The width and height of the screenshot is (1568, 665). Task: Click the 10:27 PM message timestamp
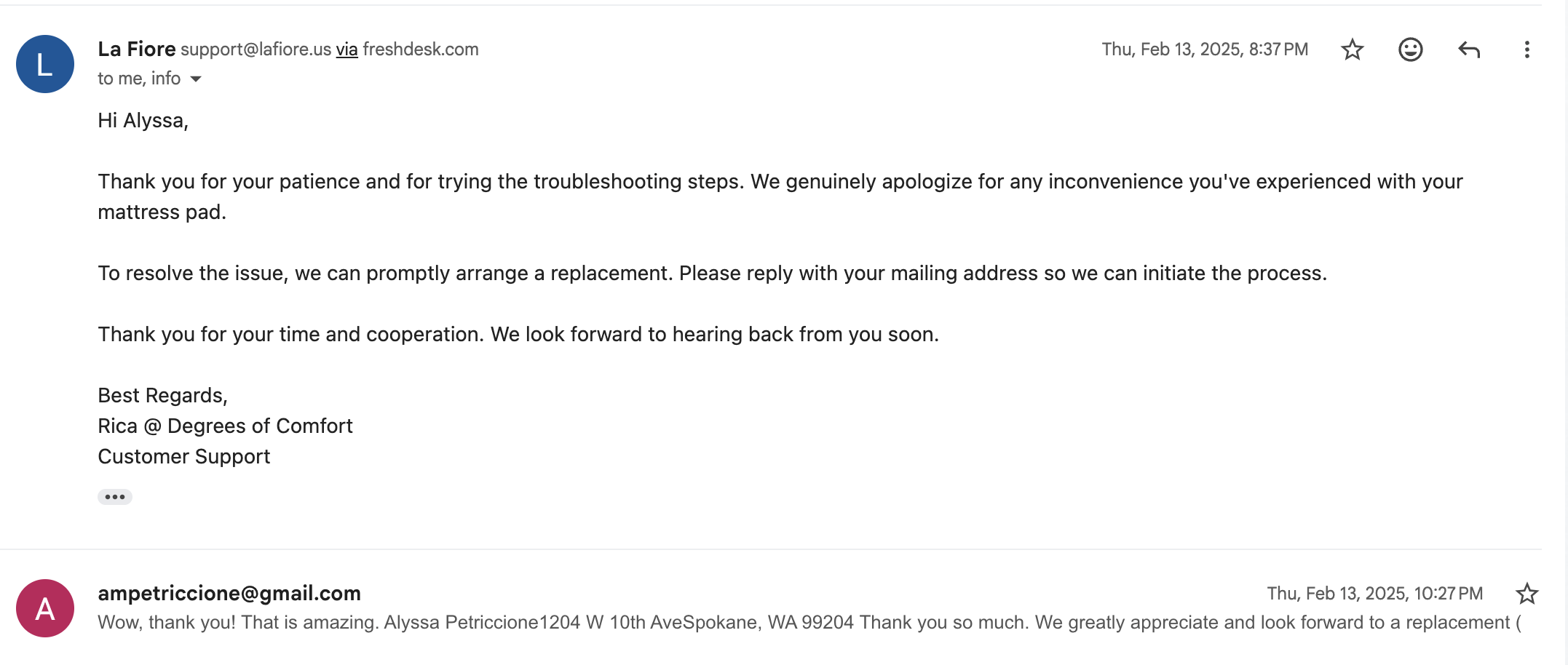(x=1374, y=594)
